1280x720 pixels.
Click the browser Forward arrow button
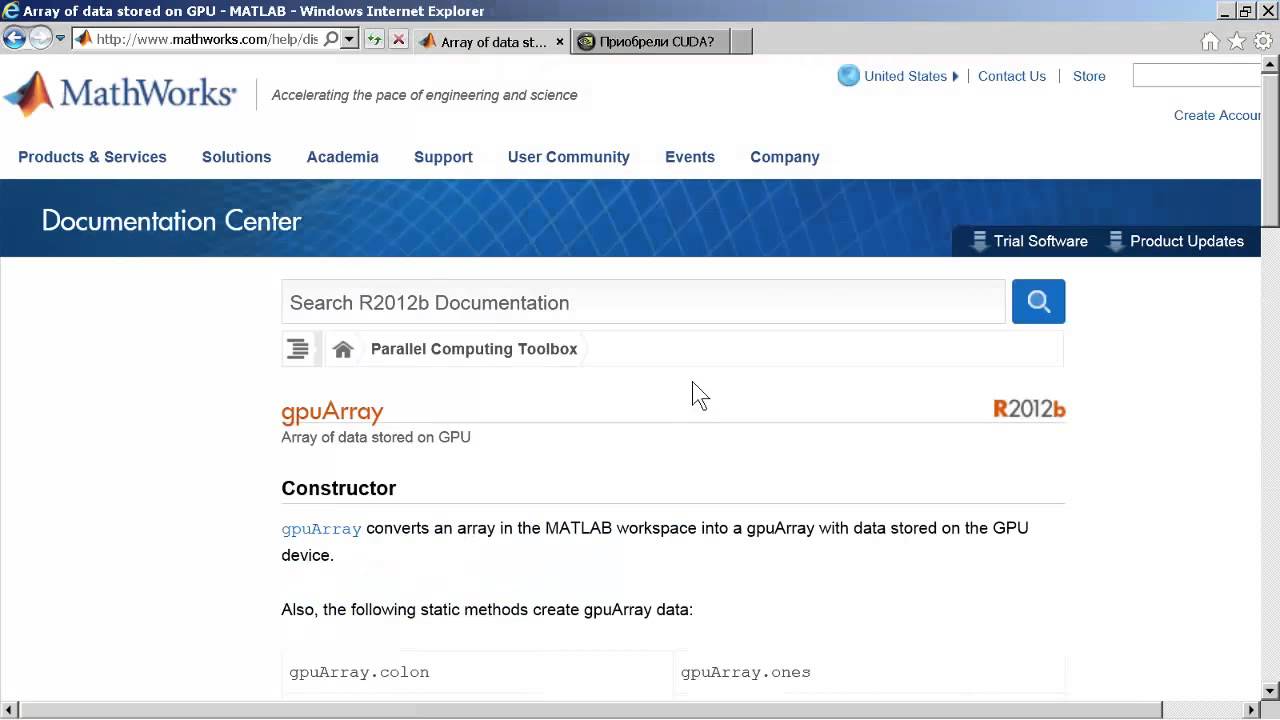[40, 39]
